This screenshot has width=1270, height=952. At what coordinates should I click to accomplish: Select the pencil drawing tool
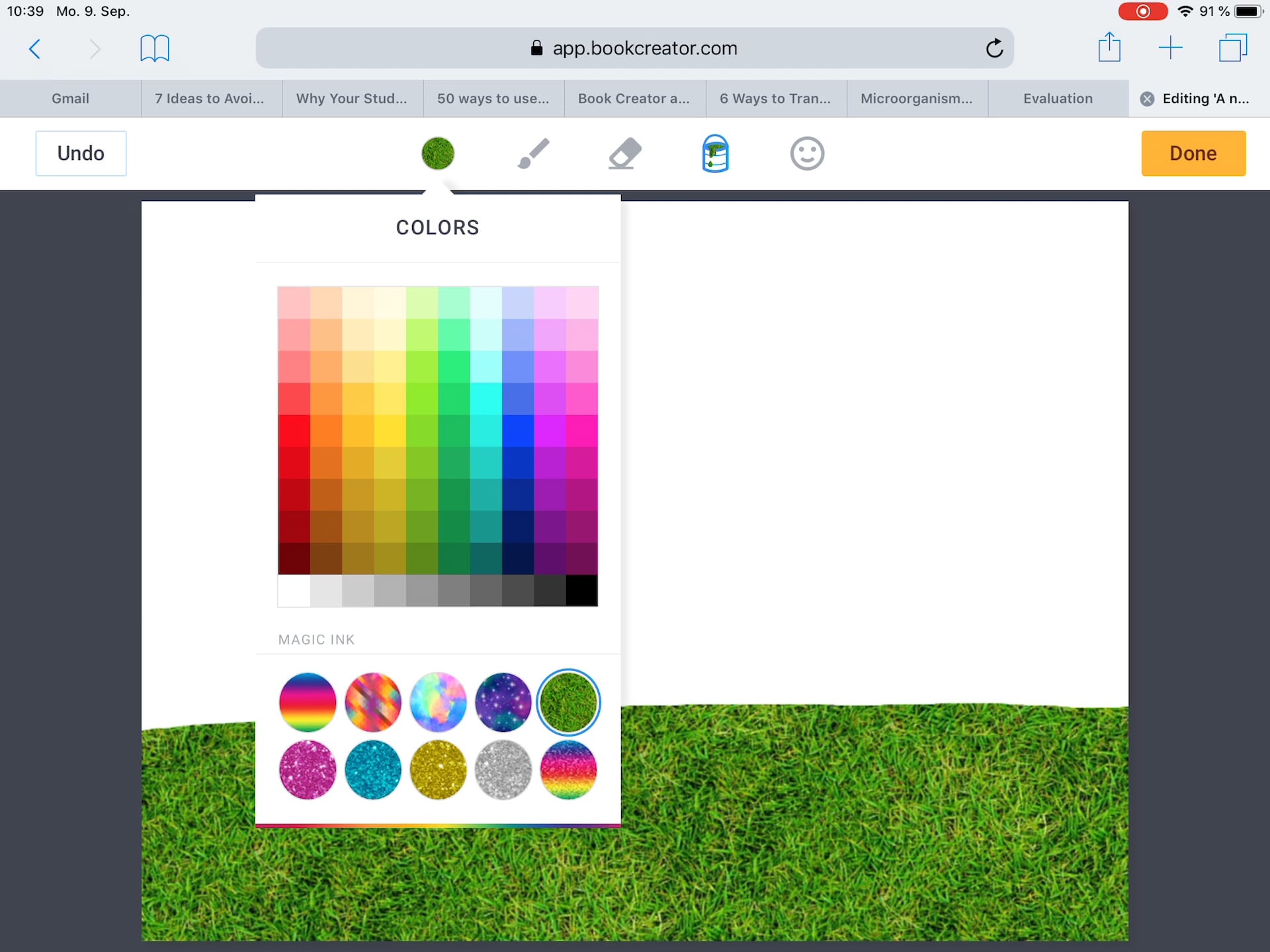(531, 154)
